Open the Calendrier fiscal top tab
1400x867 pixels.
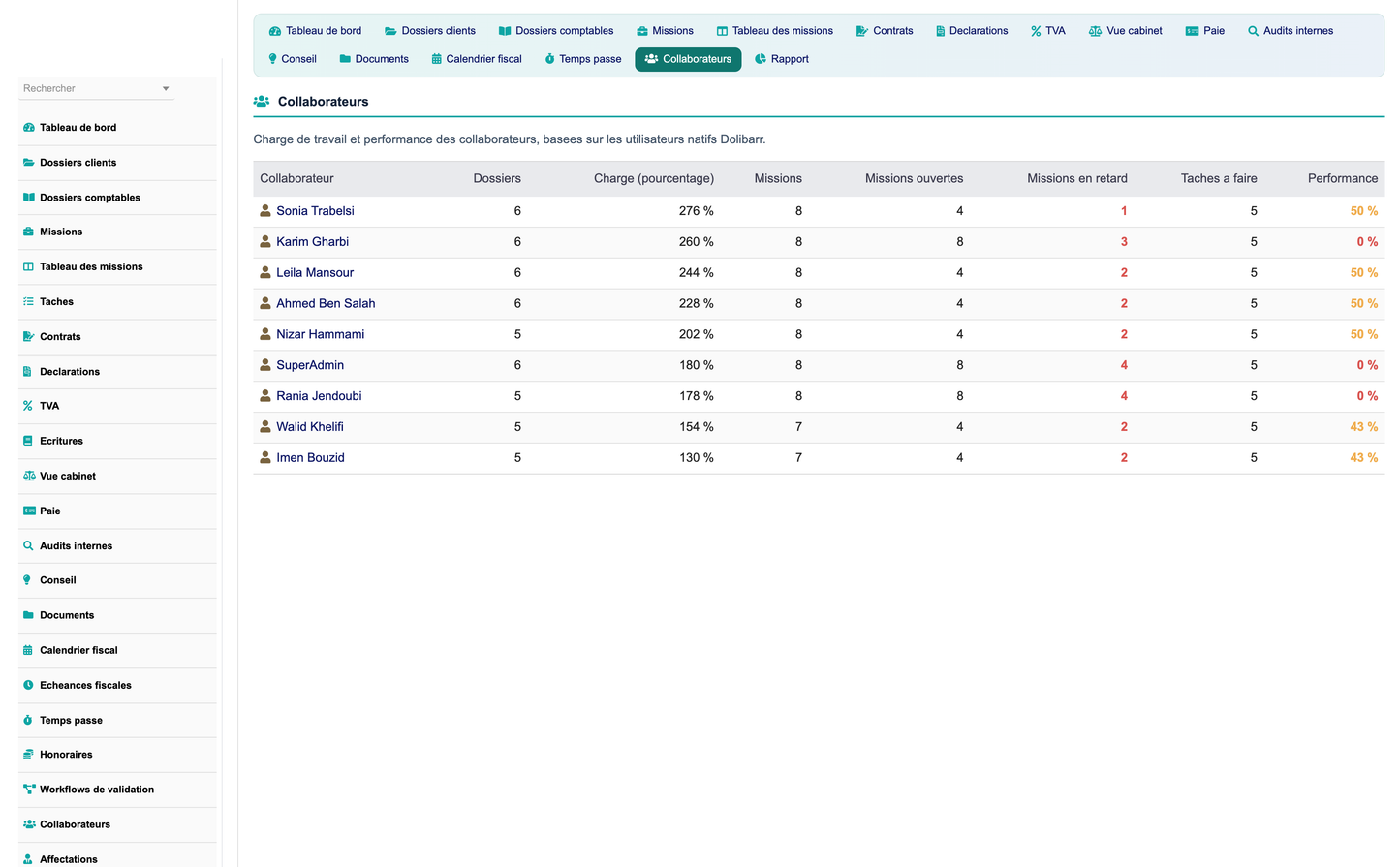click(477, 59)
